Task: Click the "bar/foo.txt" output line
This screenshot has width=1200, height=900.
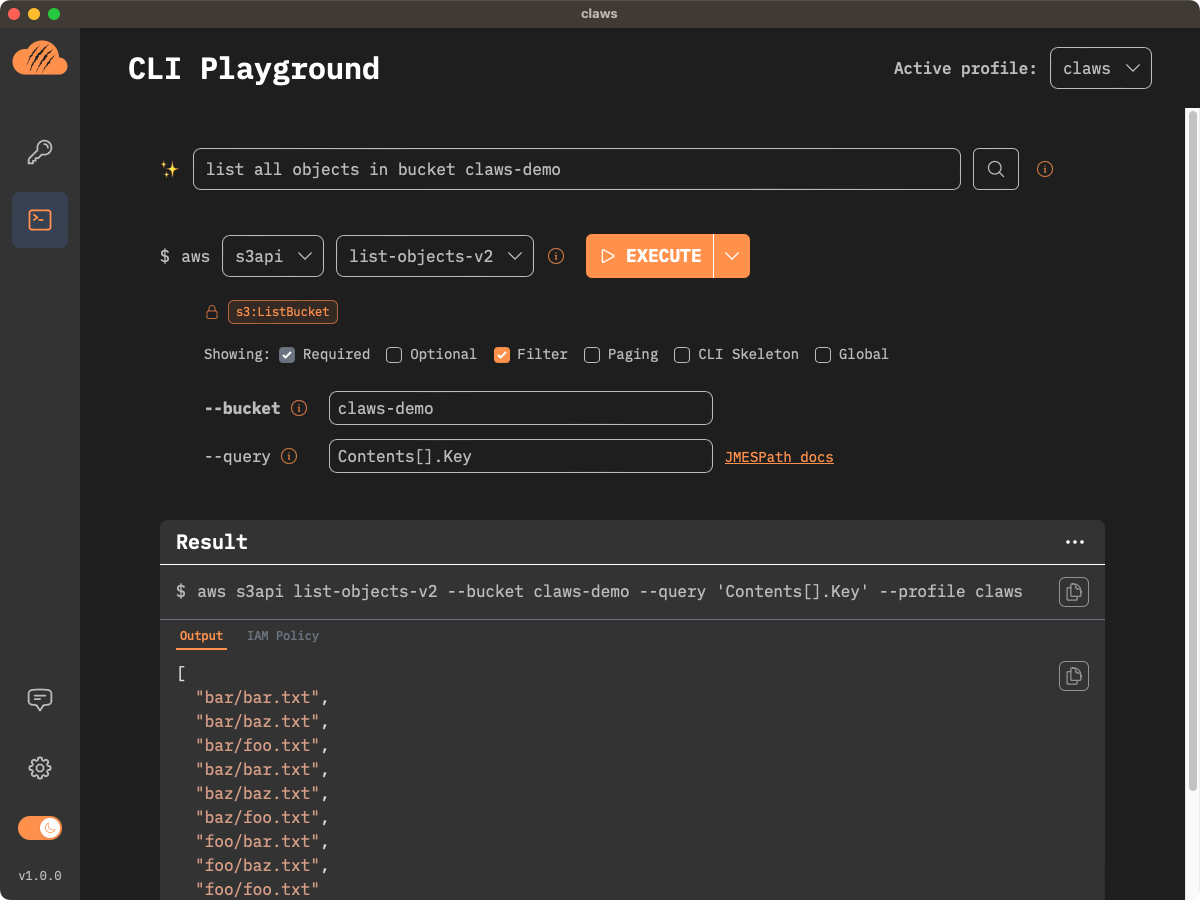Action: coord(262,745)
